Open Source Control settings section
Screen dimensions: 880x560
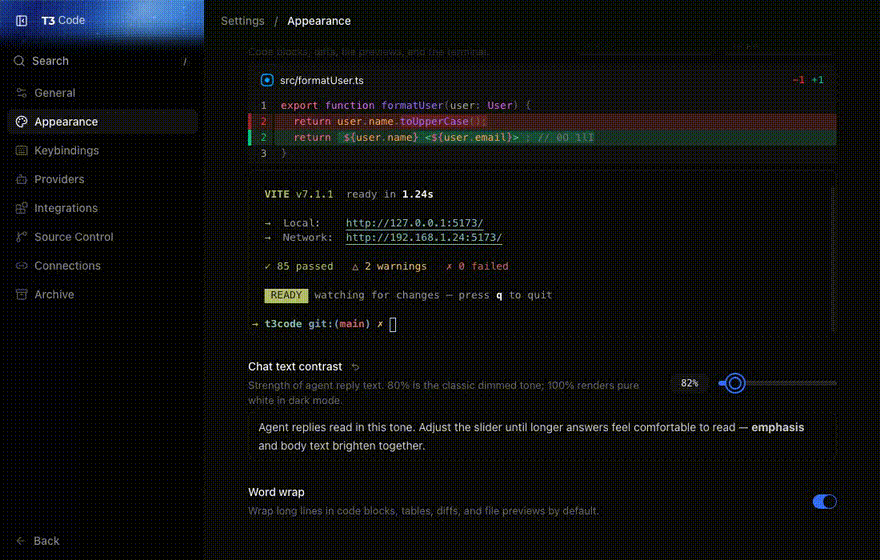pos(102,237)
